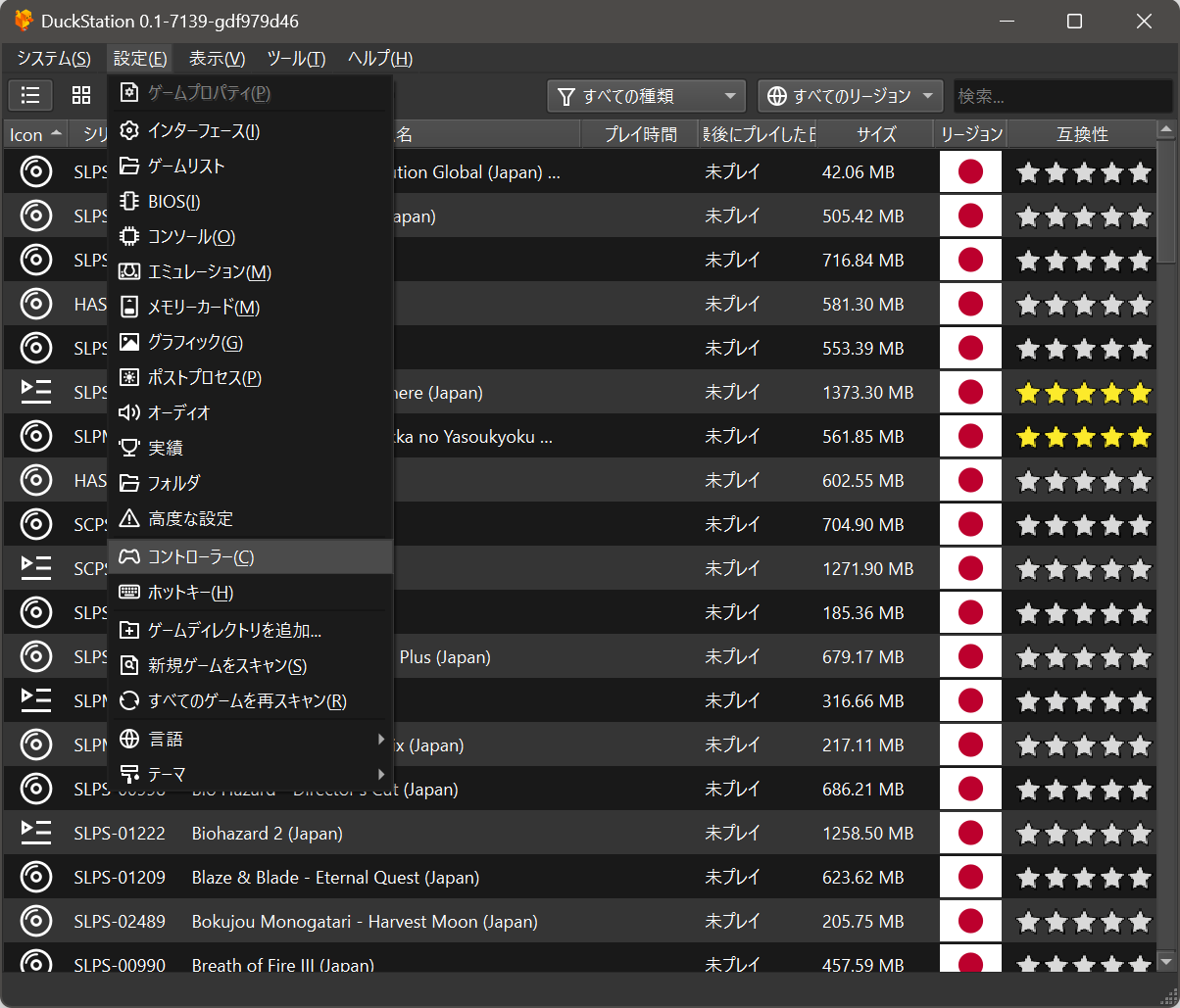Click the すべてのゲームを再スキャン(R) refresh icon

pyautogui.click(x=129, y=700)
